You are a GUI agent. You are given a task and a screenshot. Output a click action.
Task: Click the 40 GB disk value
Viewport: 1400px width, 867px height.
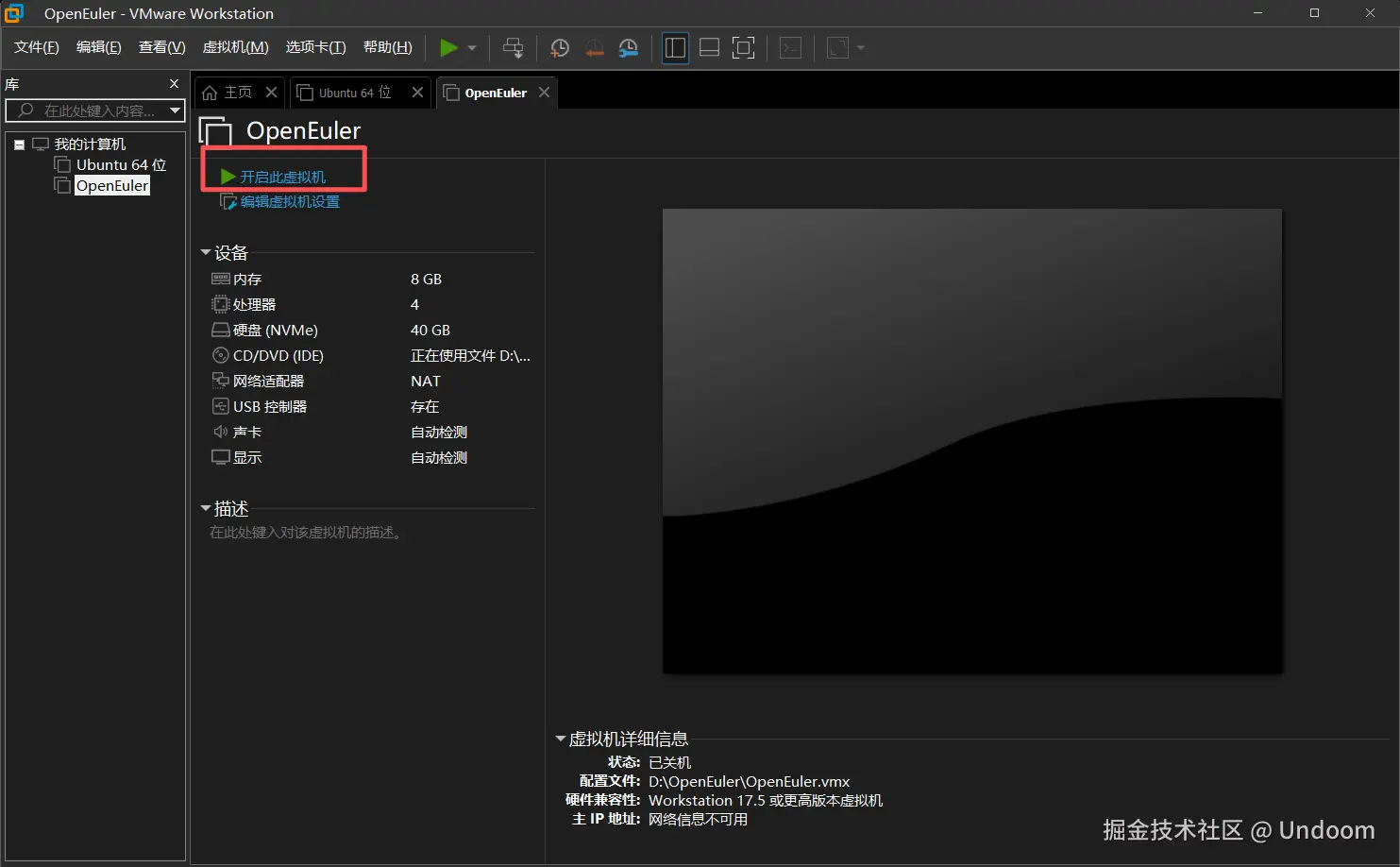430,330
